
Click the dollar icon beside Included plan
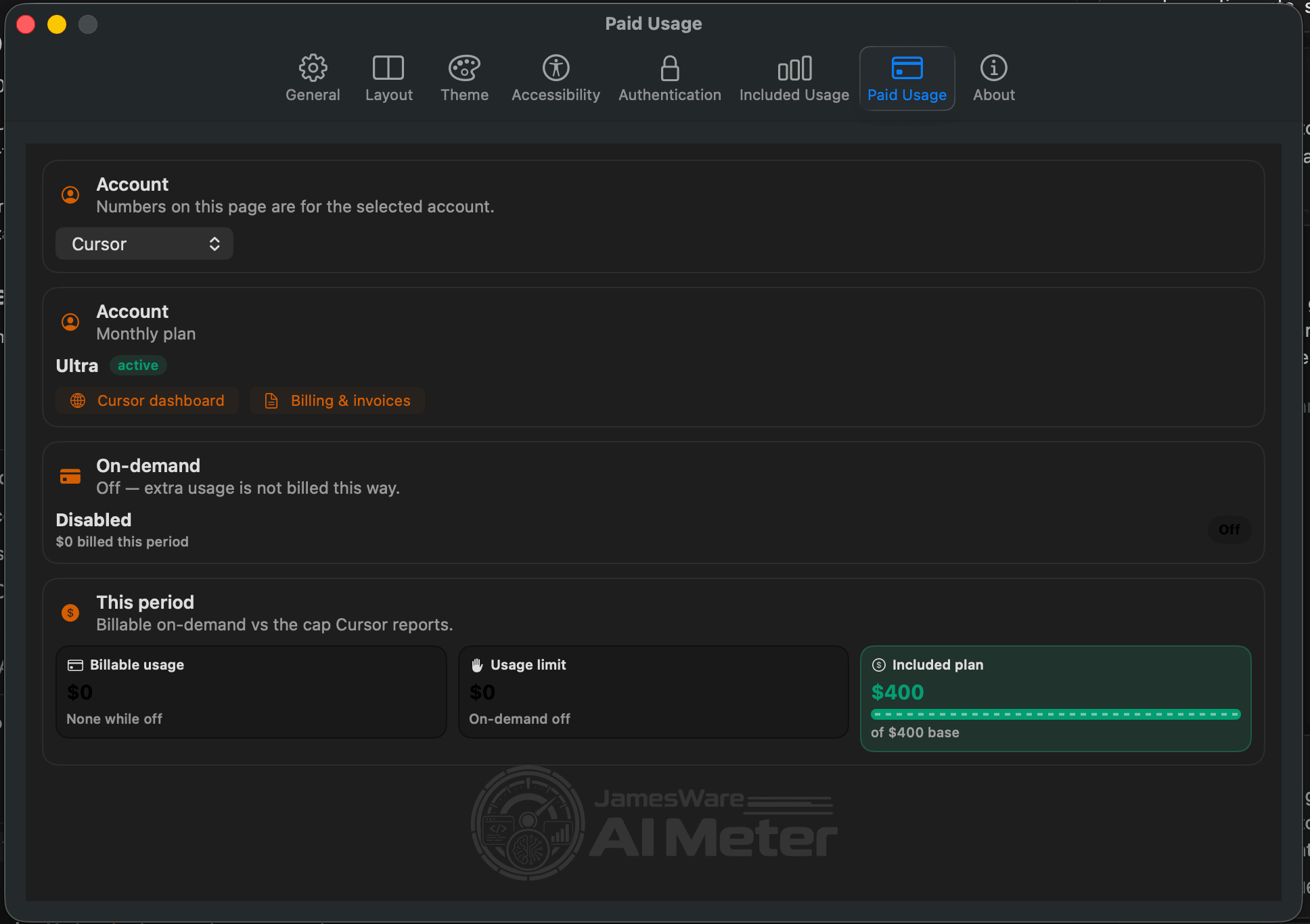[x=878, y=665]
